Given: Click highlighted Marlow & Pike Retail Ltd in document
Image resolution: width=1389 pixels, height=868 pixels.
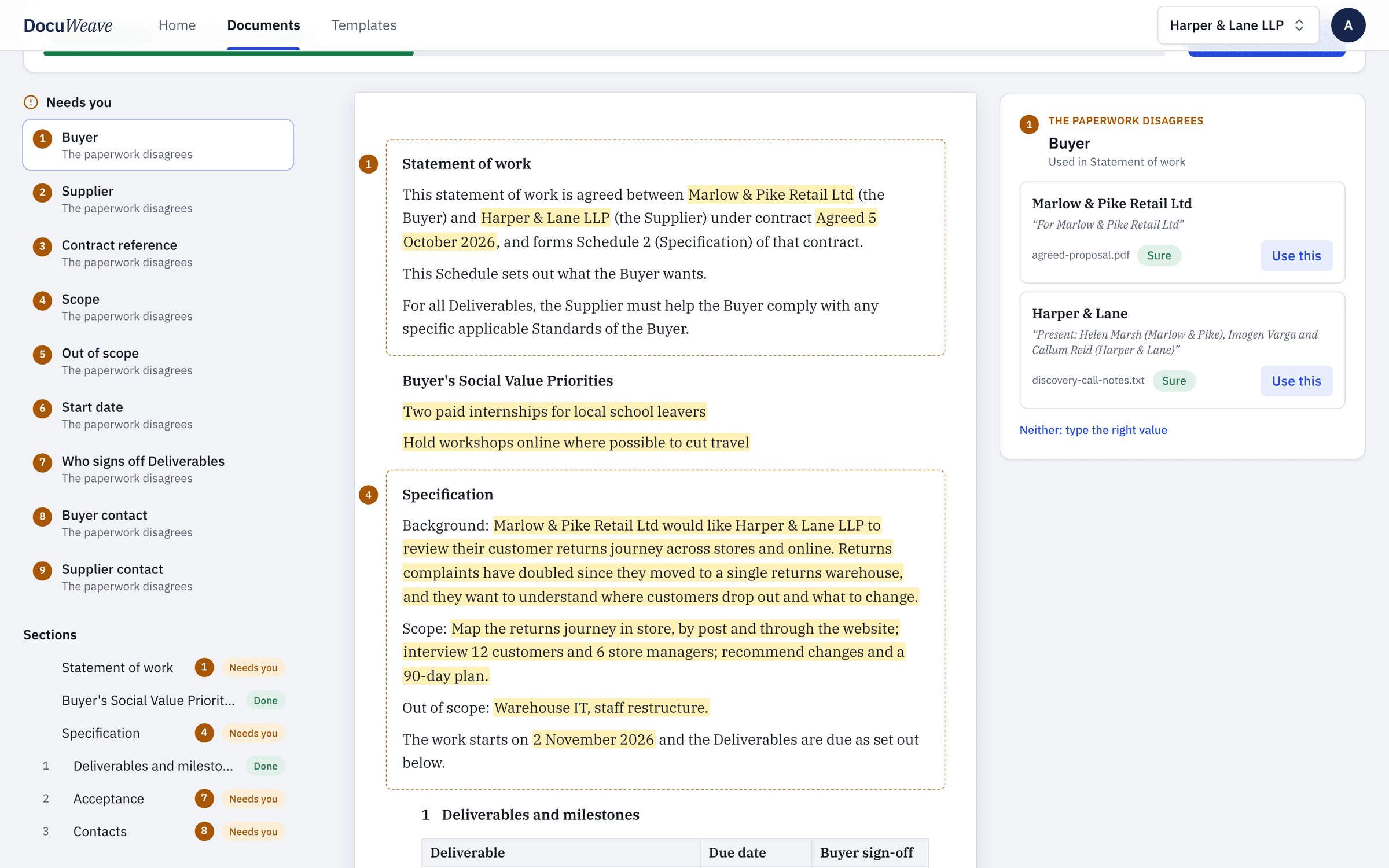Looking at the screenshot, I should [x=770, y=194].
